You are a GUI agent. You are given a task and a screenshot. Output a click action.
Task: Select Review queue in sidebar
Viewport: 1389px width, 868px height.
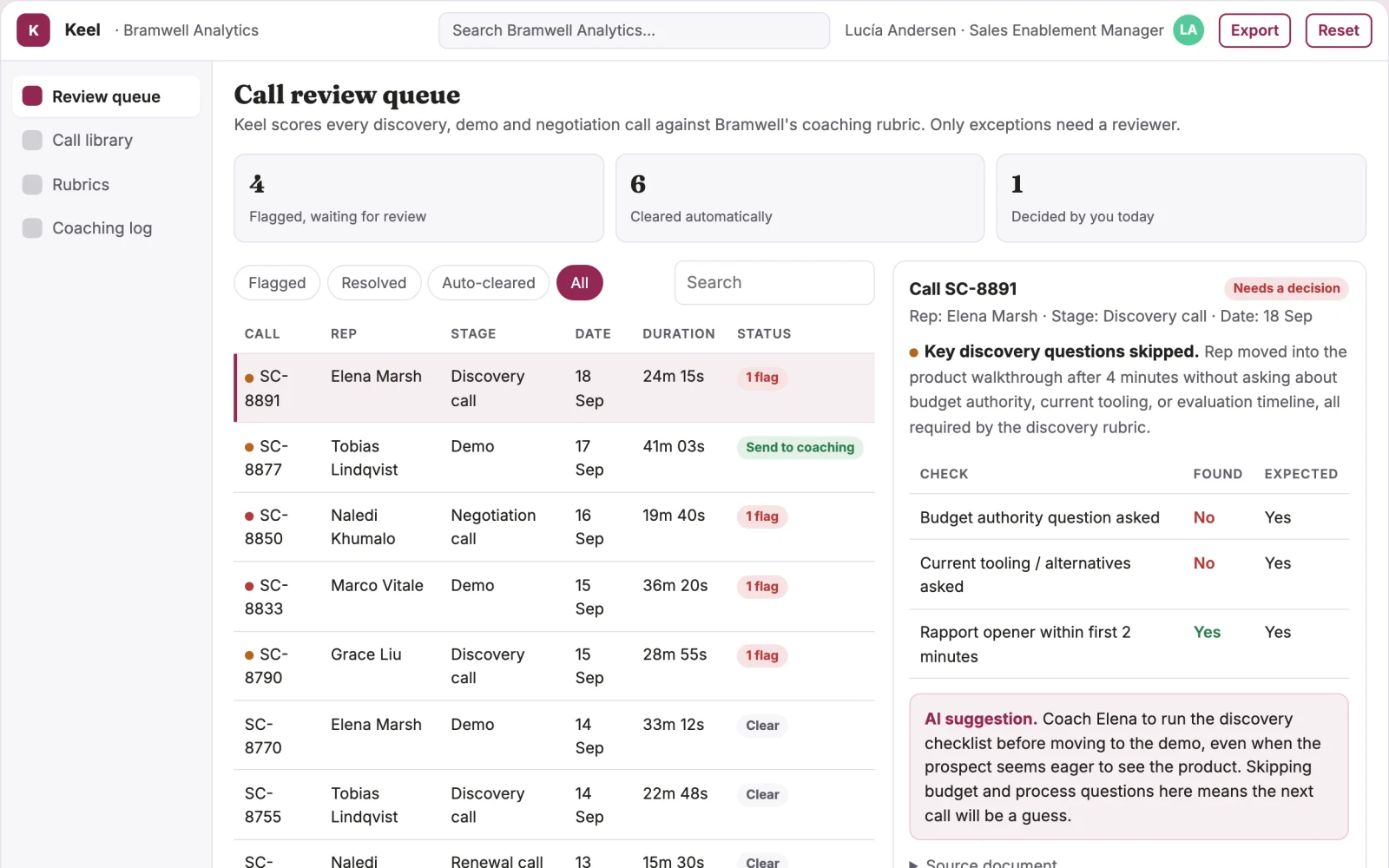pos(106,95)
